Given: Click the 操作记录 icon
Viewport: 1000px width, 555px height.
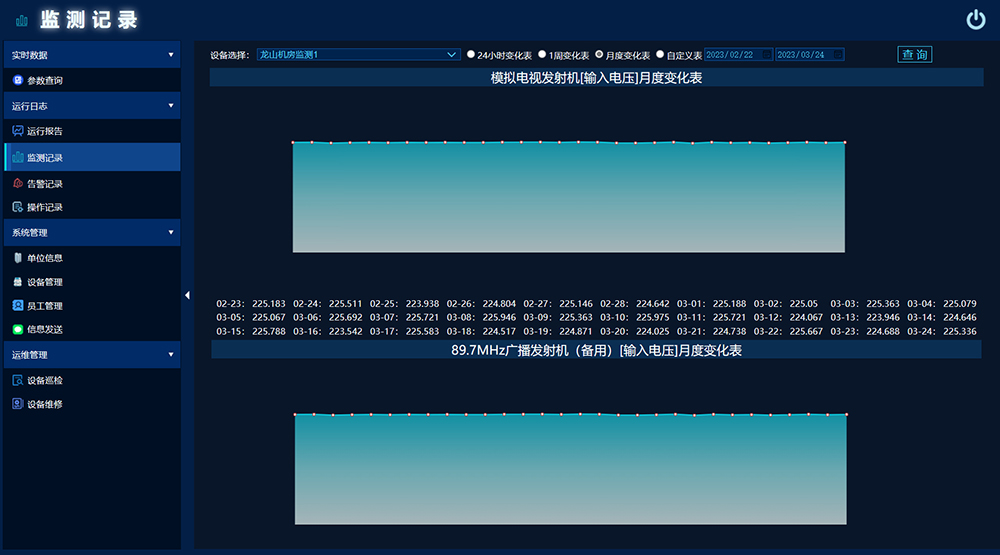Looking at the screenshot, I should [18, 207].
